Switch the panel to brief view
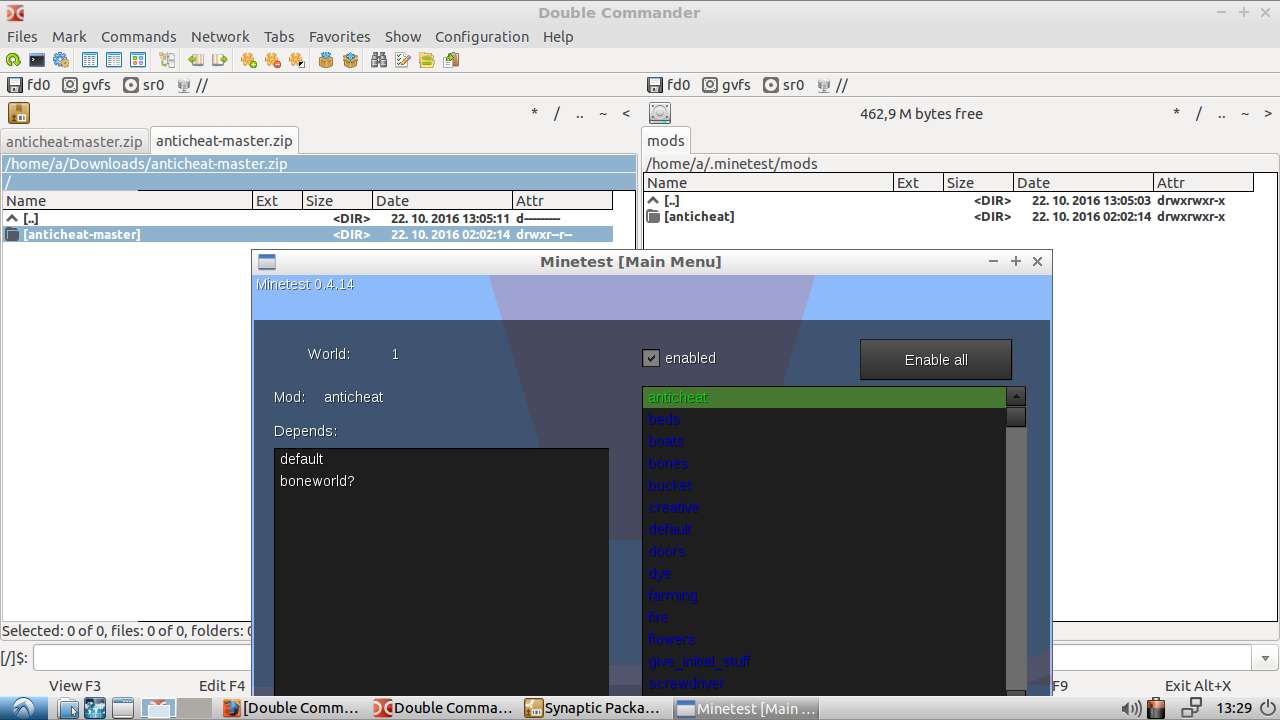 [x=90, y=59]
